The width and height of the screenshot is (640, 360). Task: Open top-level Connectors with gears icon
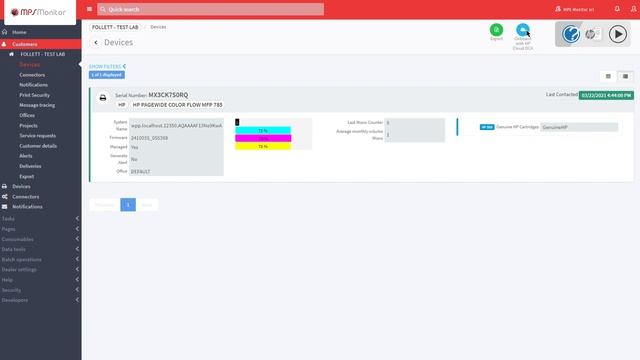(25, 197)
